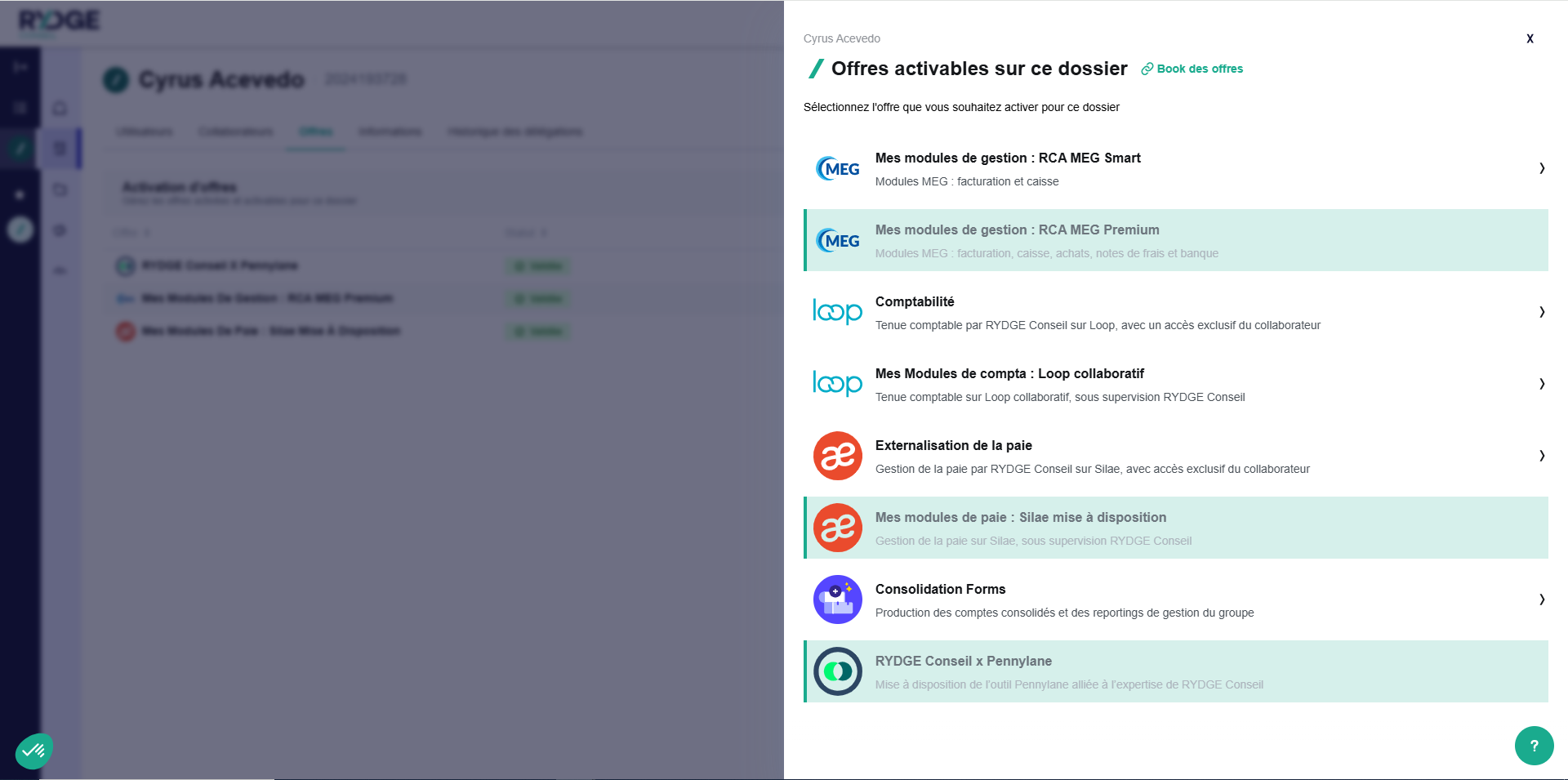The height and width of the screenshot is (780, 1568).
Task: Expand the Comptabilité offer chevron
Action: point(1542,312)
